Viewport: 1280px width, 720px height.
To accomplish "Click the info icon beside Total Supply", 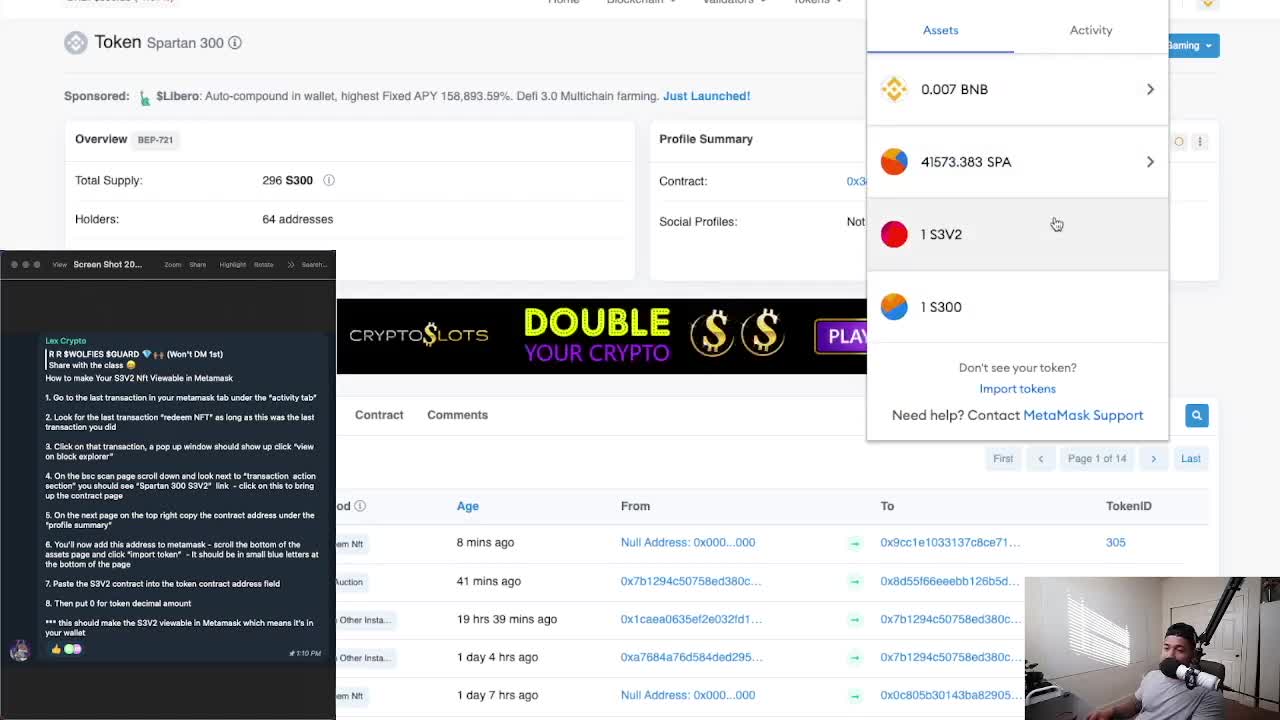I will click(329, 180).
